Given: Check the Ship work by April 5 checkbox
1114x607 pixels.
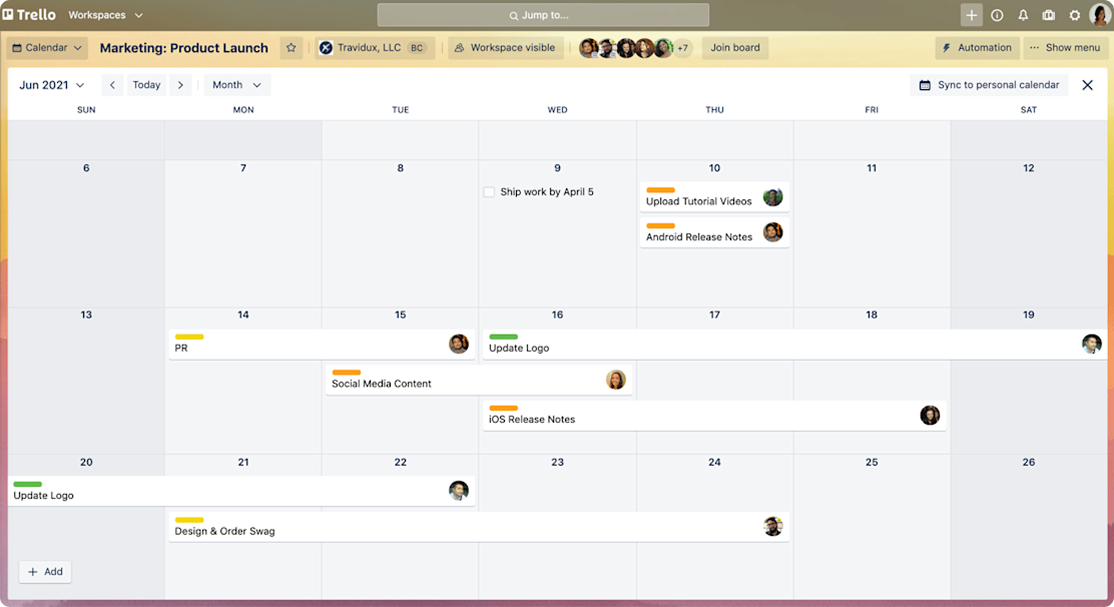Looking at the screenshot, I should click(x=489, y=192).
